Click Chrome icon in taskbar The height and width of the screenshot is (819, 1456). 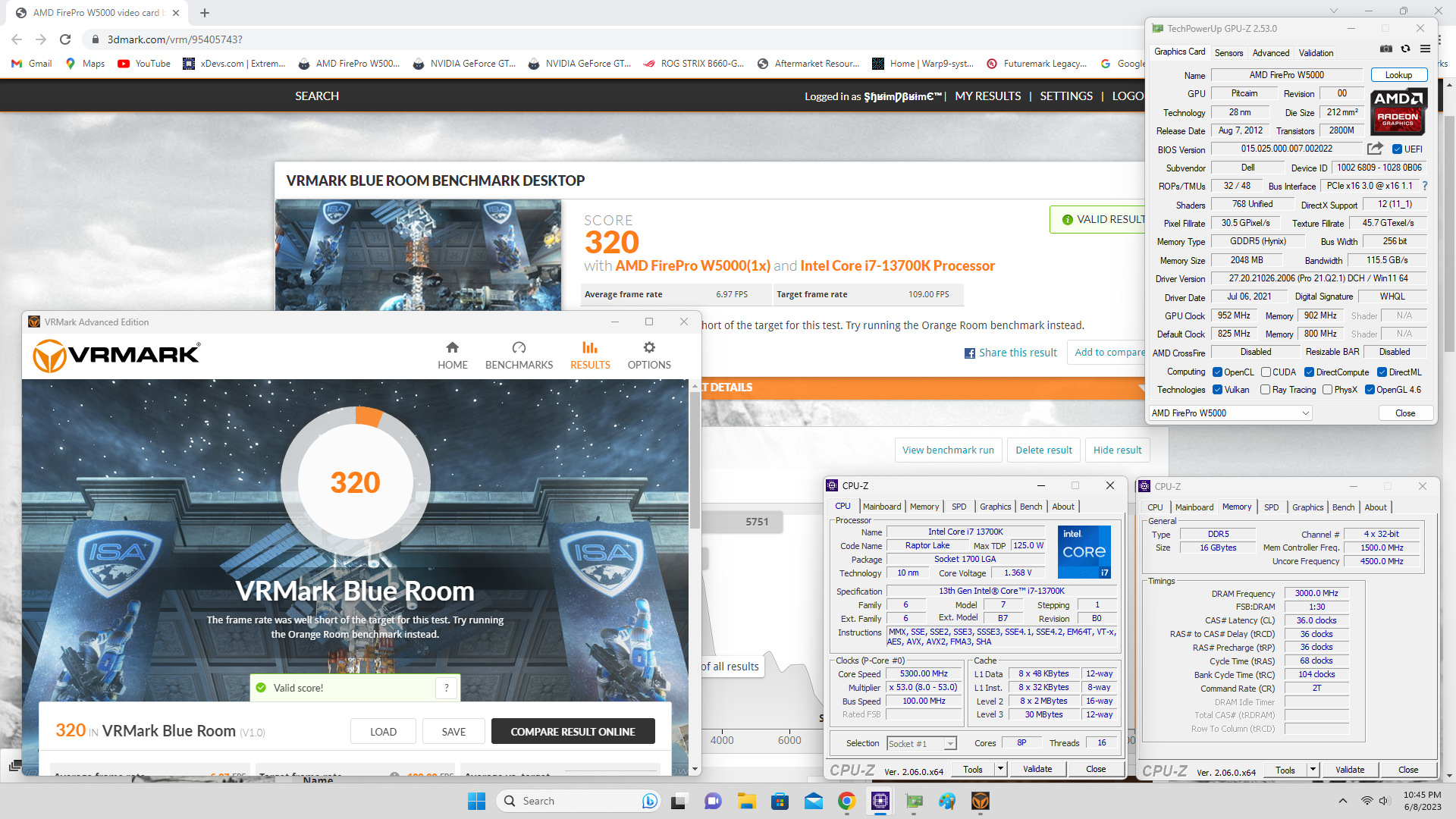(x=846, y=801)
